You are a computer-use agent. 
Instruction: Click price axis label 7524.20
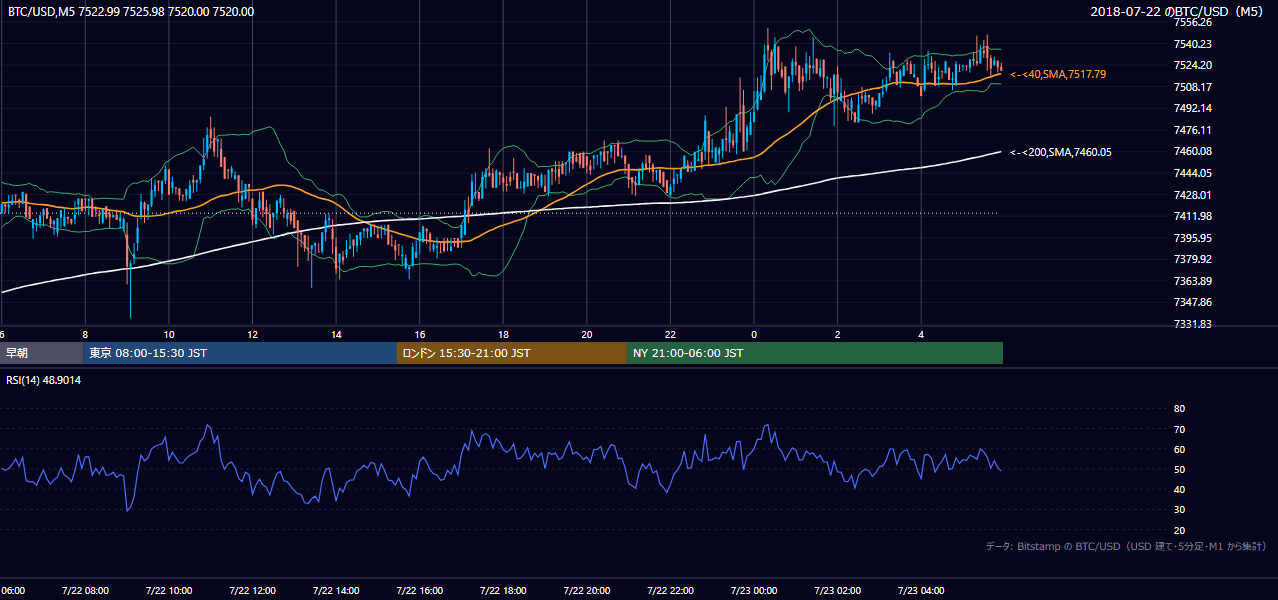1193,65
